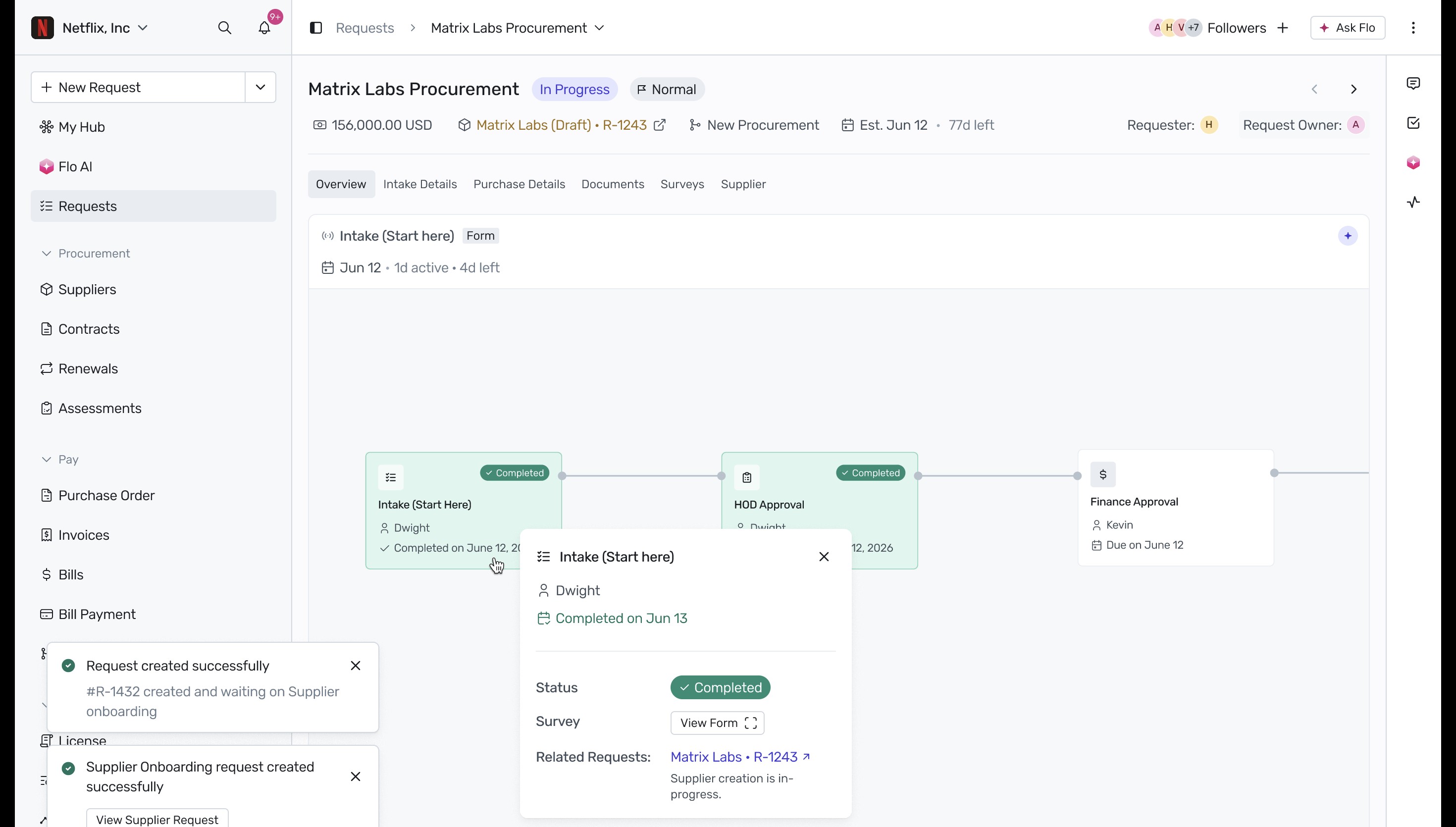Select the Finance Approval workflow card
The height and width of the screenshot is (827, 1456).
click(x=1176, y=508)
